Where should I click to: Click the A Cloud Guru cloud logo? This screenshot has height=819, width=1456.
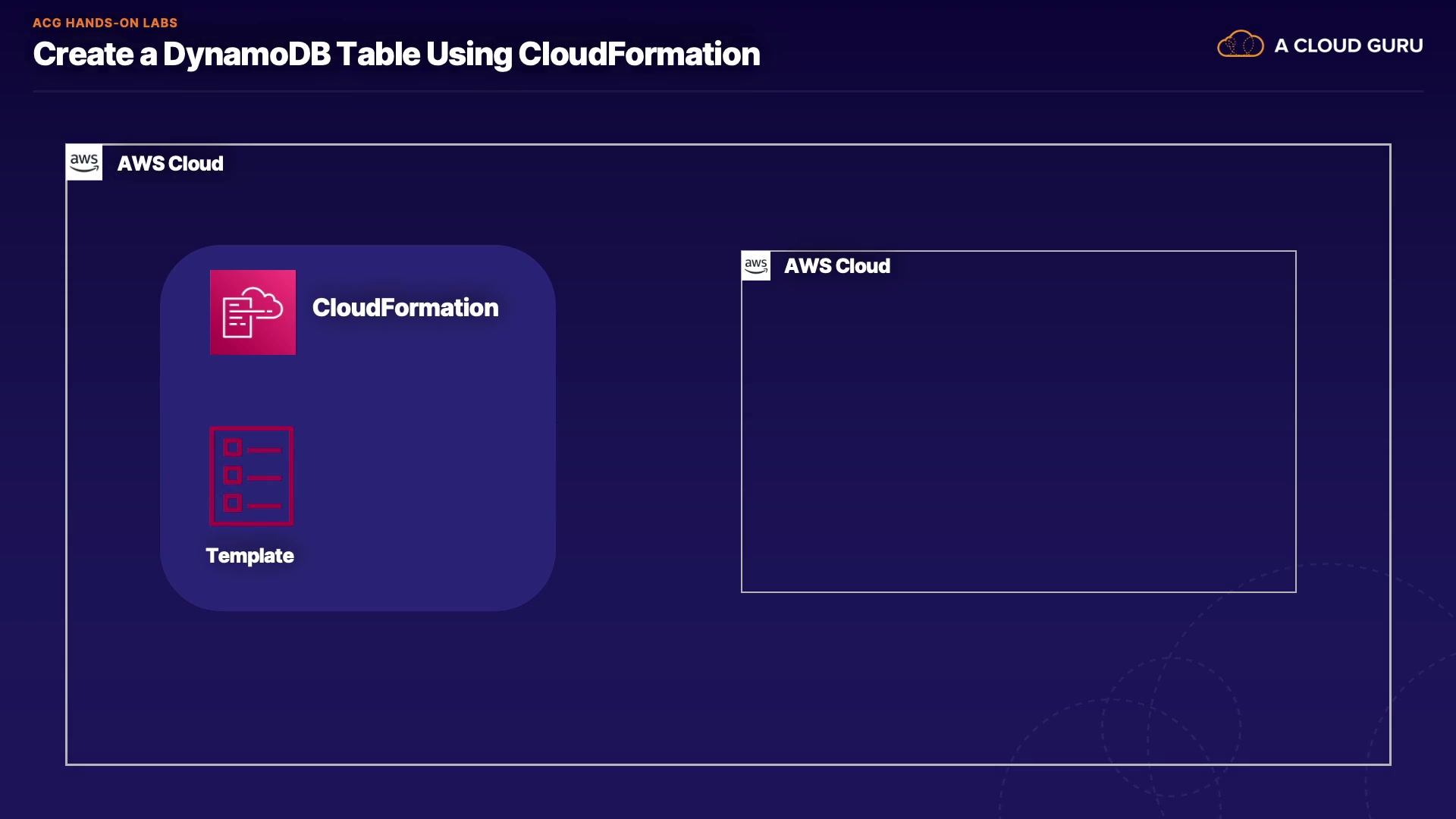click(x=1240, y=44)
